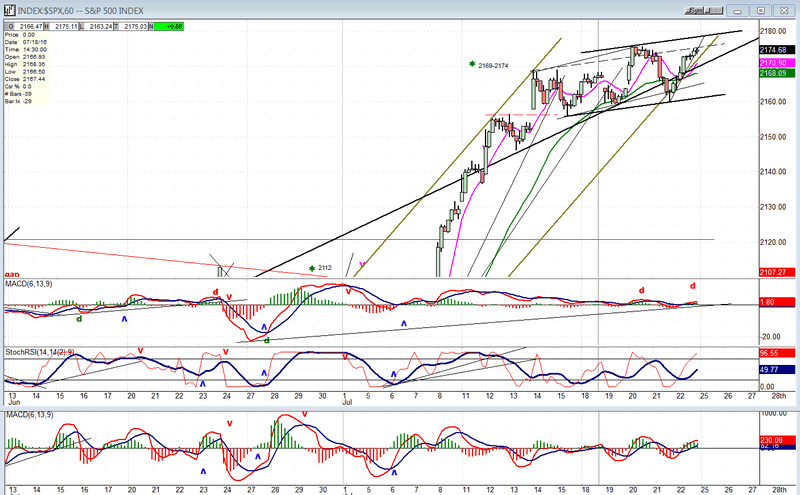Click the green 2168.09 price marker
This screenshot has height=495, width=800.
coord(775,73)
